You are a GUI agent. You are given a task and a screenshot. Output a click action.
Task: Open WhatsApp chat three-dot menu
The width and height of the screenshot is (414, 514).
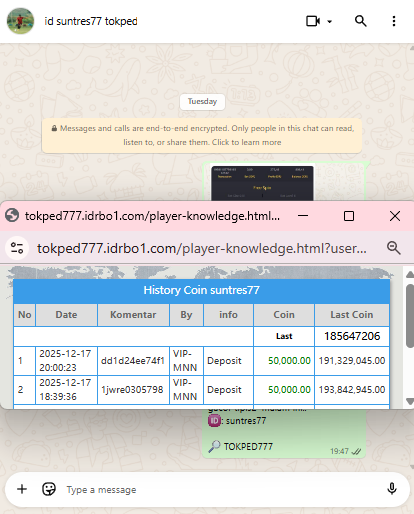[394, 21]
